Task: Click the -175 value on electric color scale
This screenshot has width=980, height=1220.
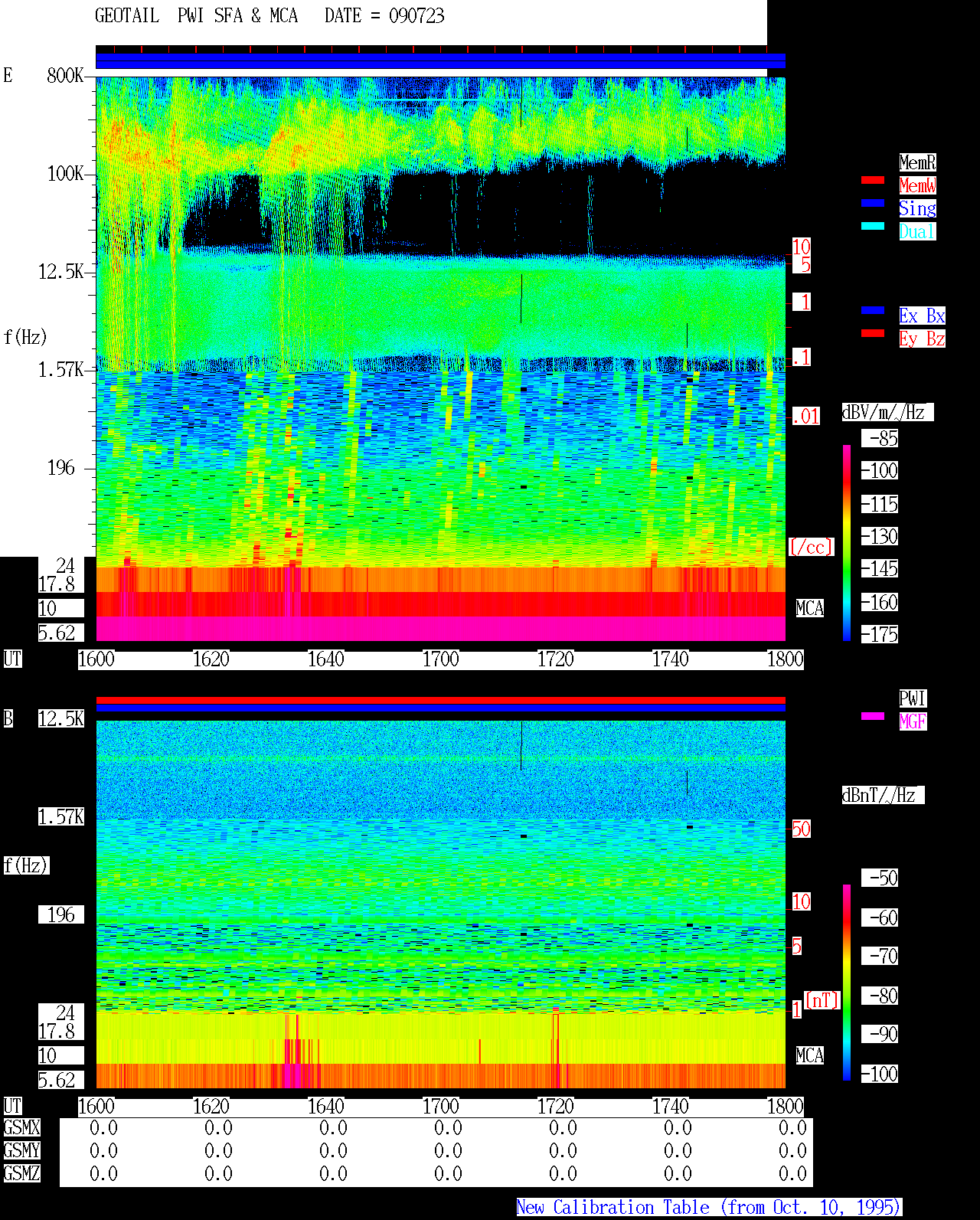Action: [x=880, y=634]
